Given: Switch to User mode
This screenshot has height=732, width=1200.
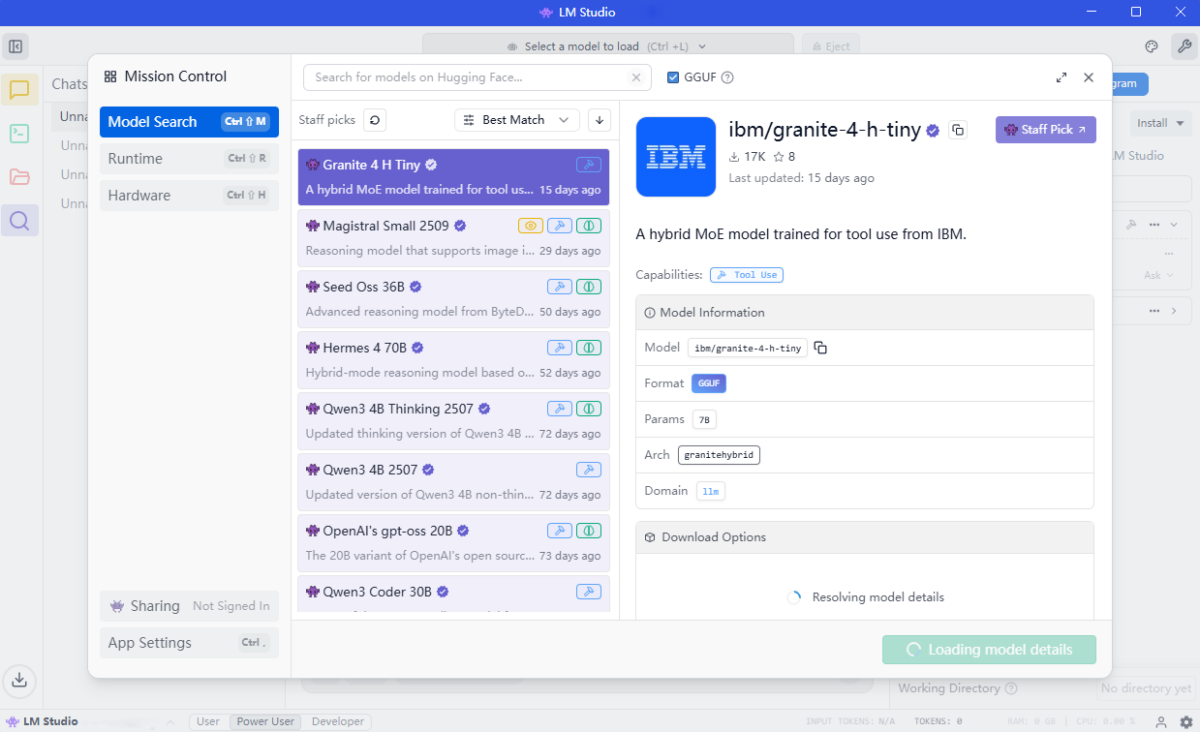Looking at the screenshot, I should [x=208, y=721].
